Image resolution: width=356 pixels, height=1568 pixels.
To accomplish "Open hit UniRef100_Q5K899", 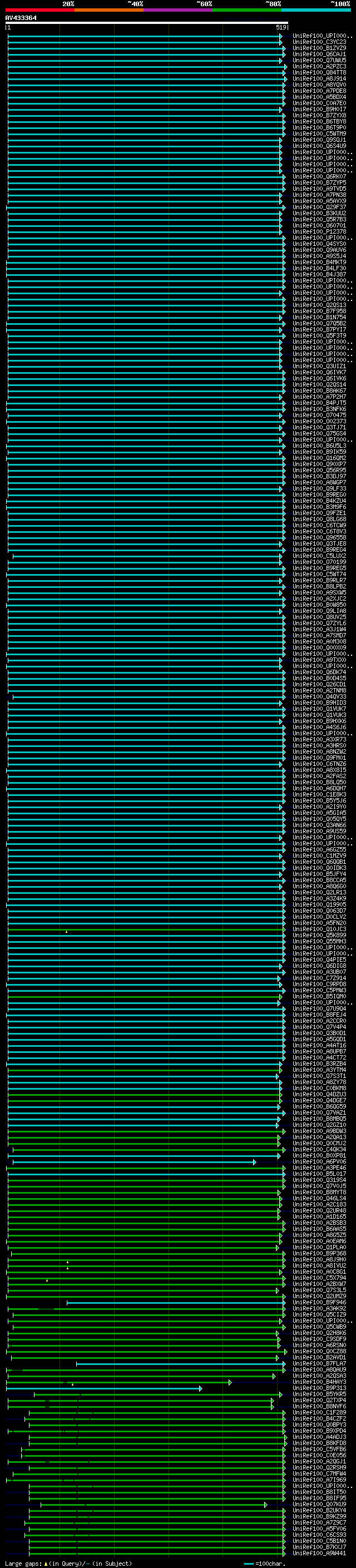I will [x=319, y=935].
